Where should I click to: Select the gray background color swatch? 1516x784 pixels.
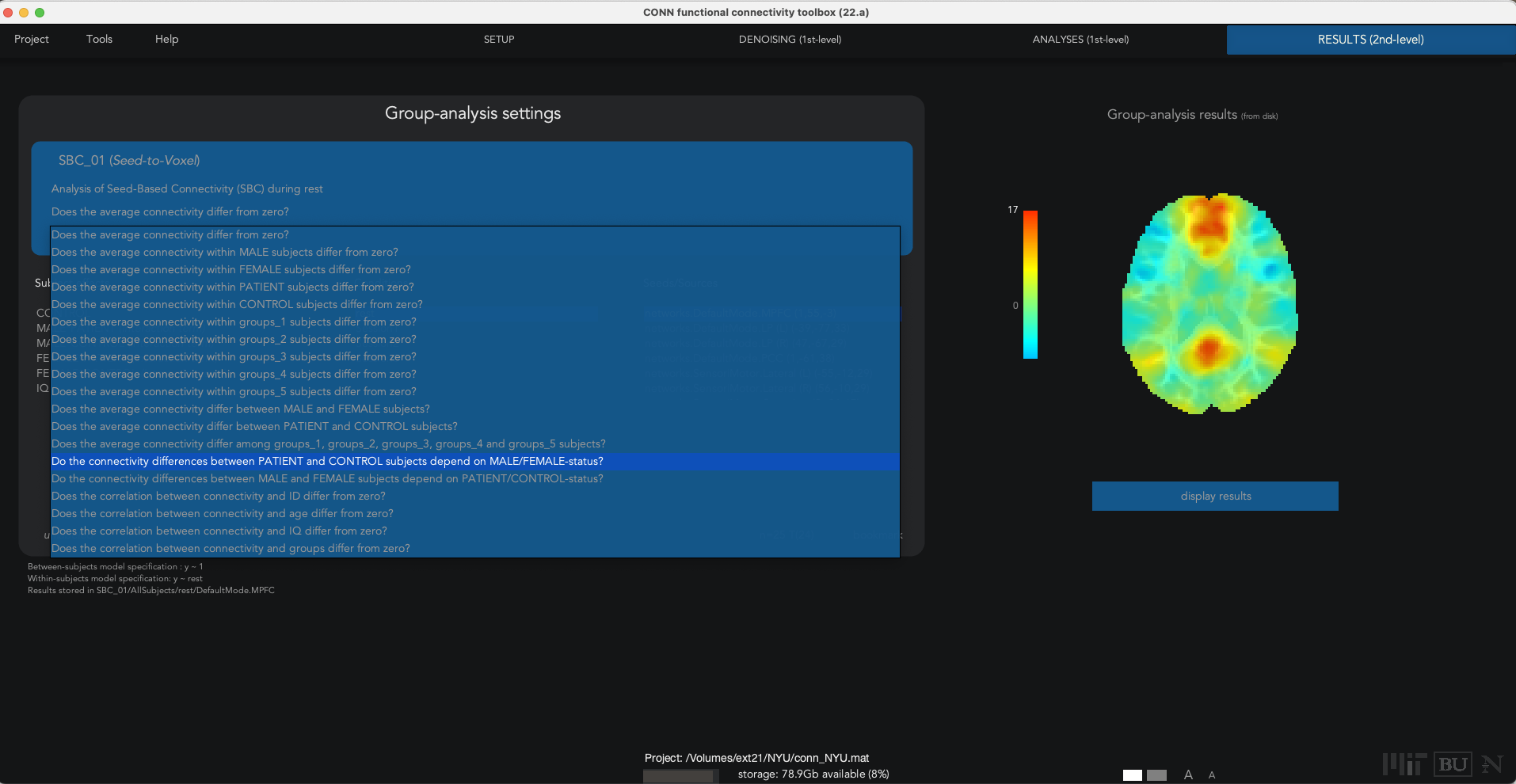click(1157, 775)
